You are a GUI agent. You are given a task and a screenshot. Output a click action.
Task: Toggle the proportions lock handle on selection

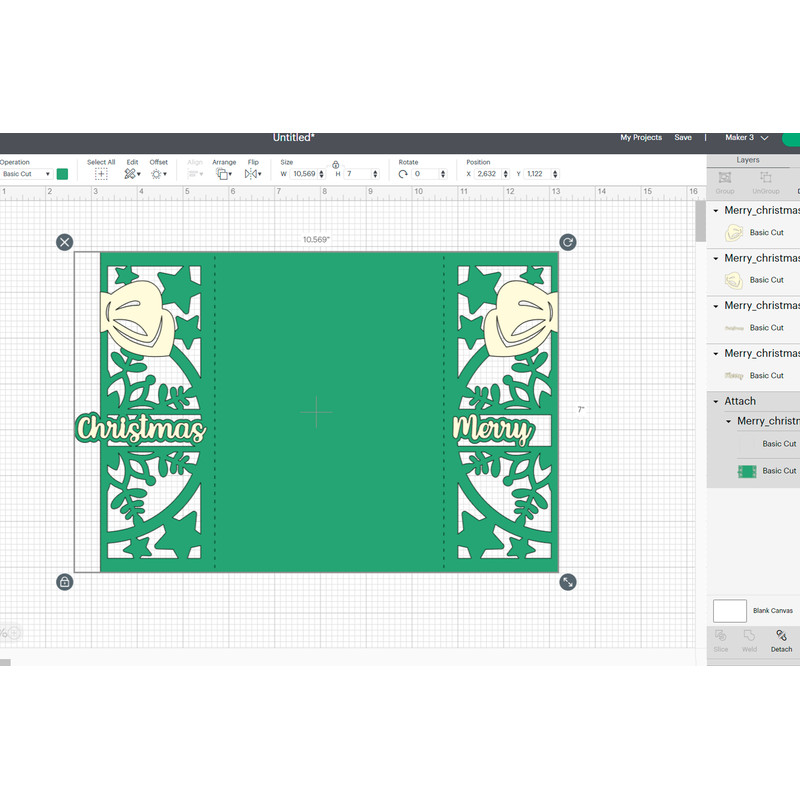(x=64, y=581)
